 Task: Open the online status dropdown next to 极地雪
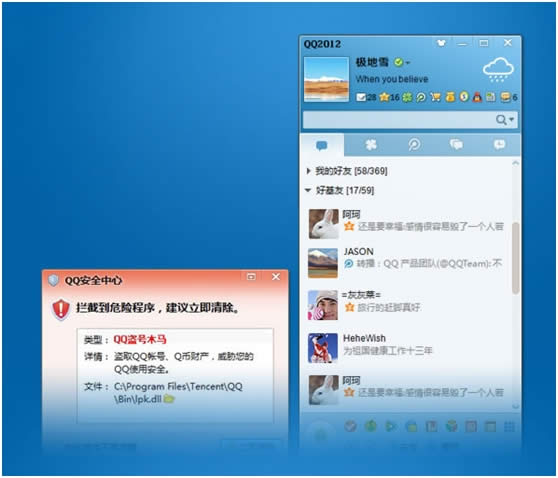coord(408,63)
